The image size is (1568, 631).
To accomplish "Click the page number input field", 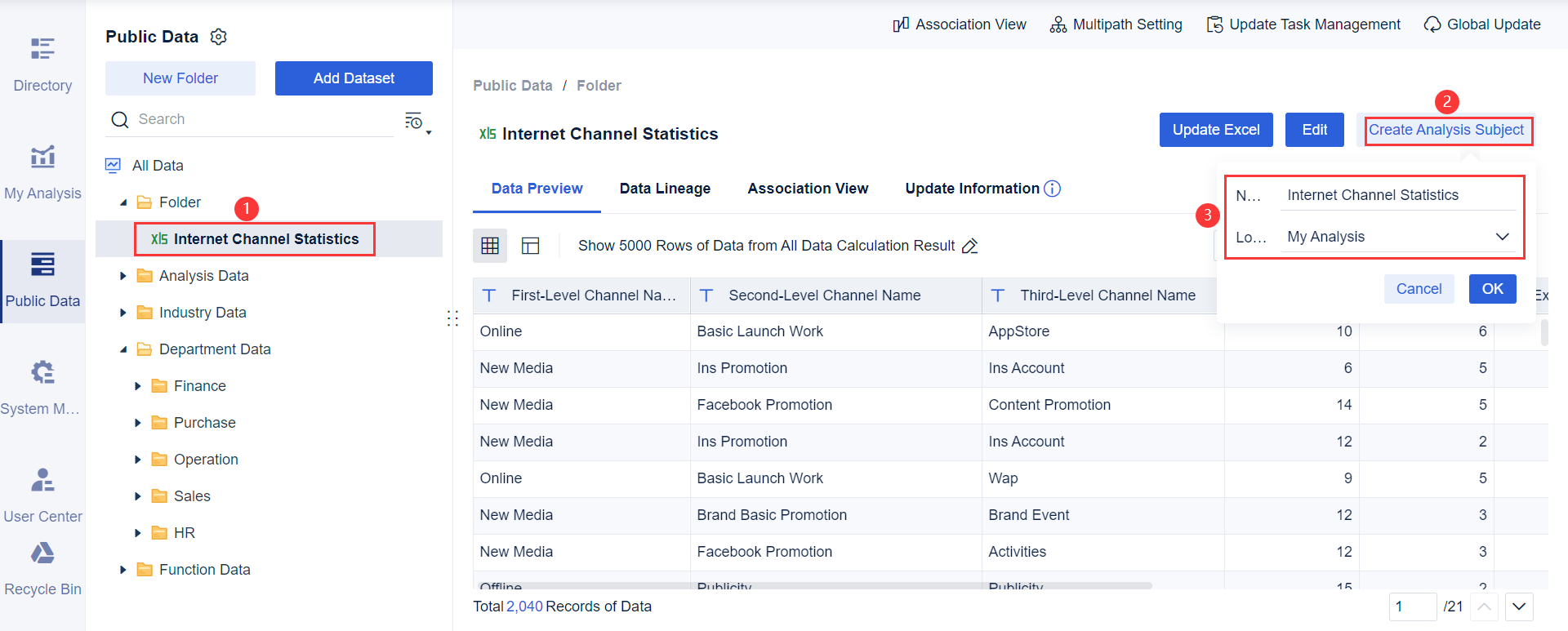I will coord(1412,607).
